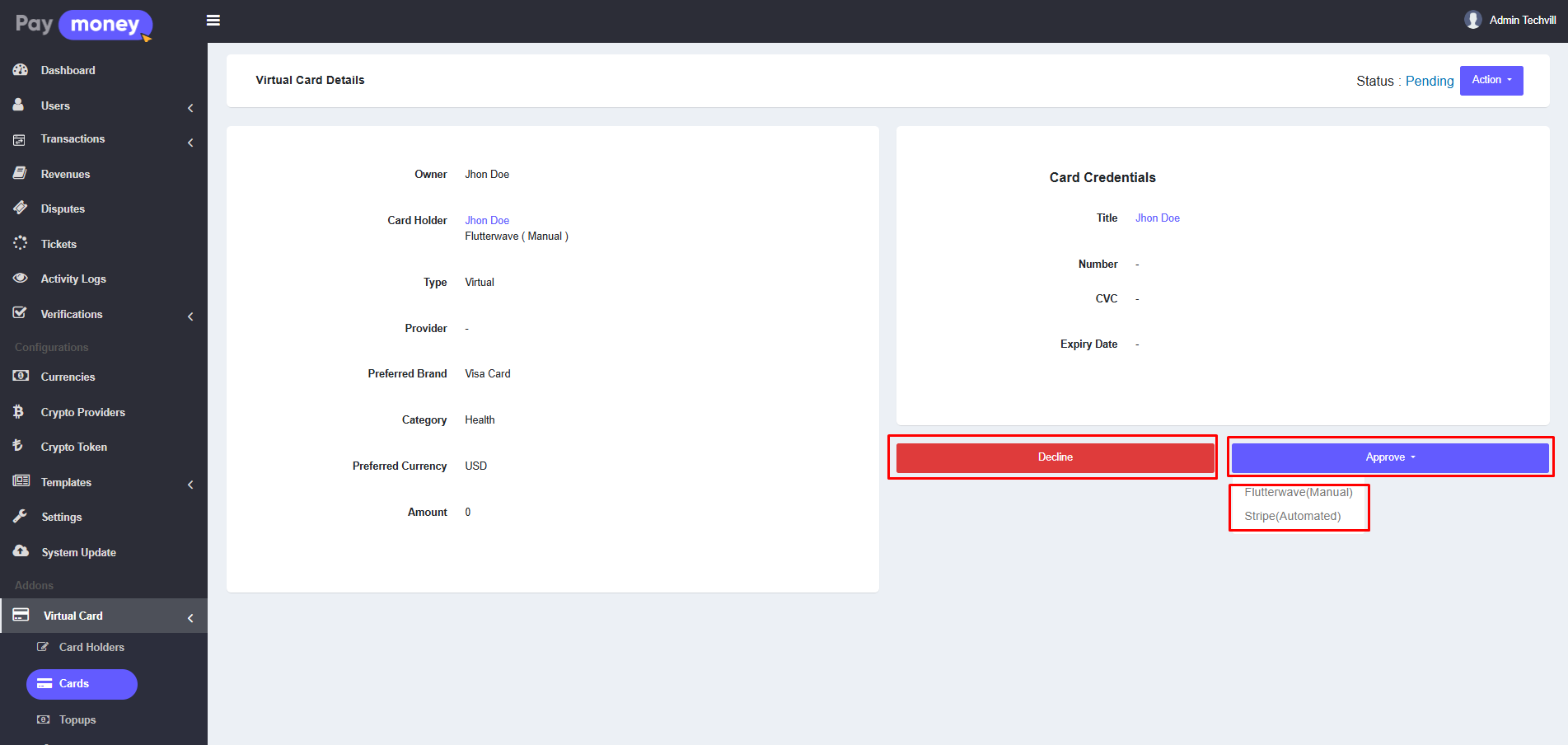Click the Admin Techvill avatar icon
The image size is (1568, 745).
click(x=1472, y=20)
